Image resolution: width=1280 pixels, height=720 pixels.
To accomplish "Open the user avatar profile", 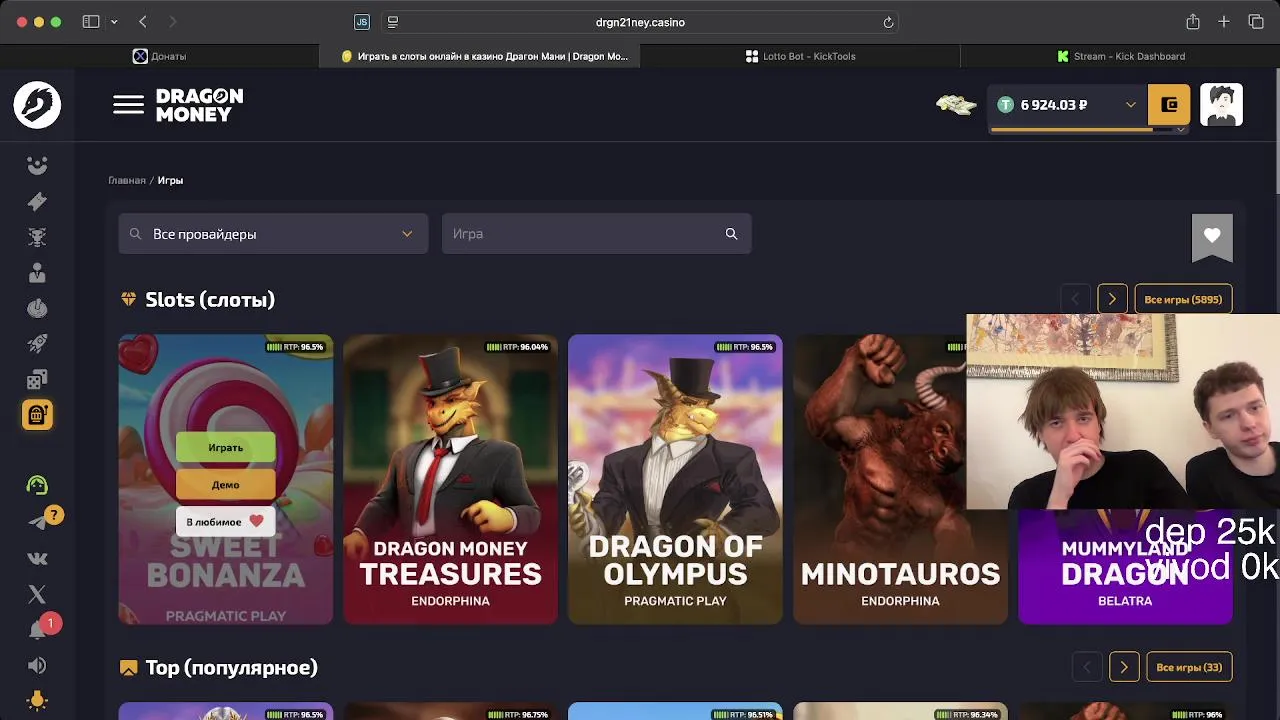I will tap(1221, 105).
